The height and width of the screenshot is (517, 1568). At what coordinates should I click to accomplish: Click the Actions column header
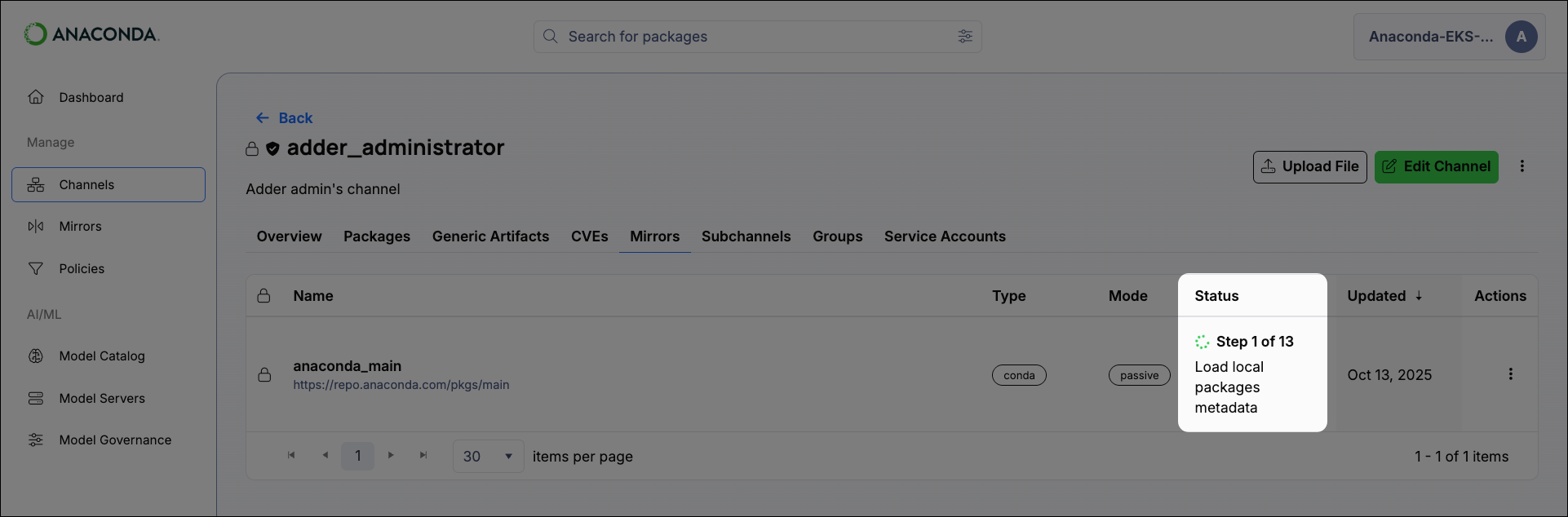pos(1499,296)
